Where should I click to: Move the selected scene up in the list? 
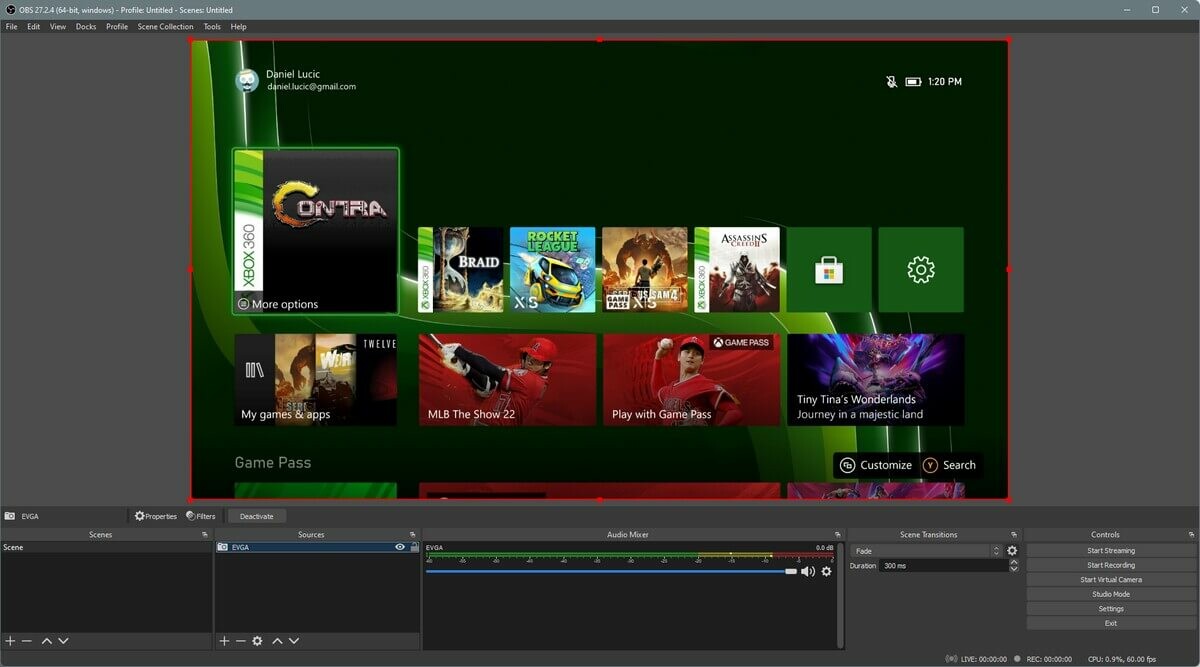tap(46, 641)
